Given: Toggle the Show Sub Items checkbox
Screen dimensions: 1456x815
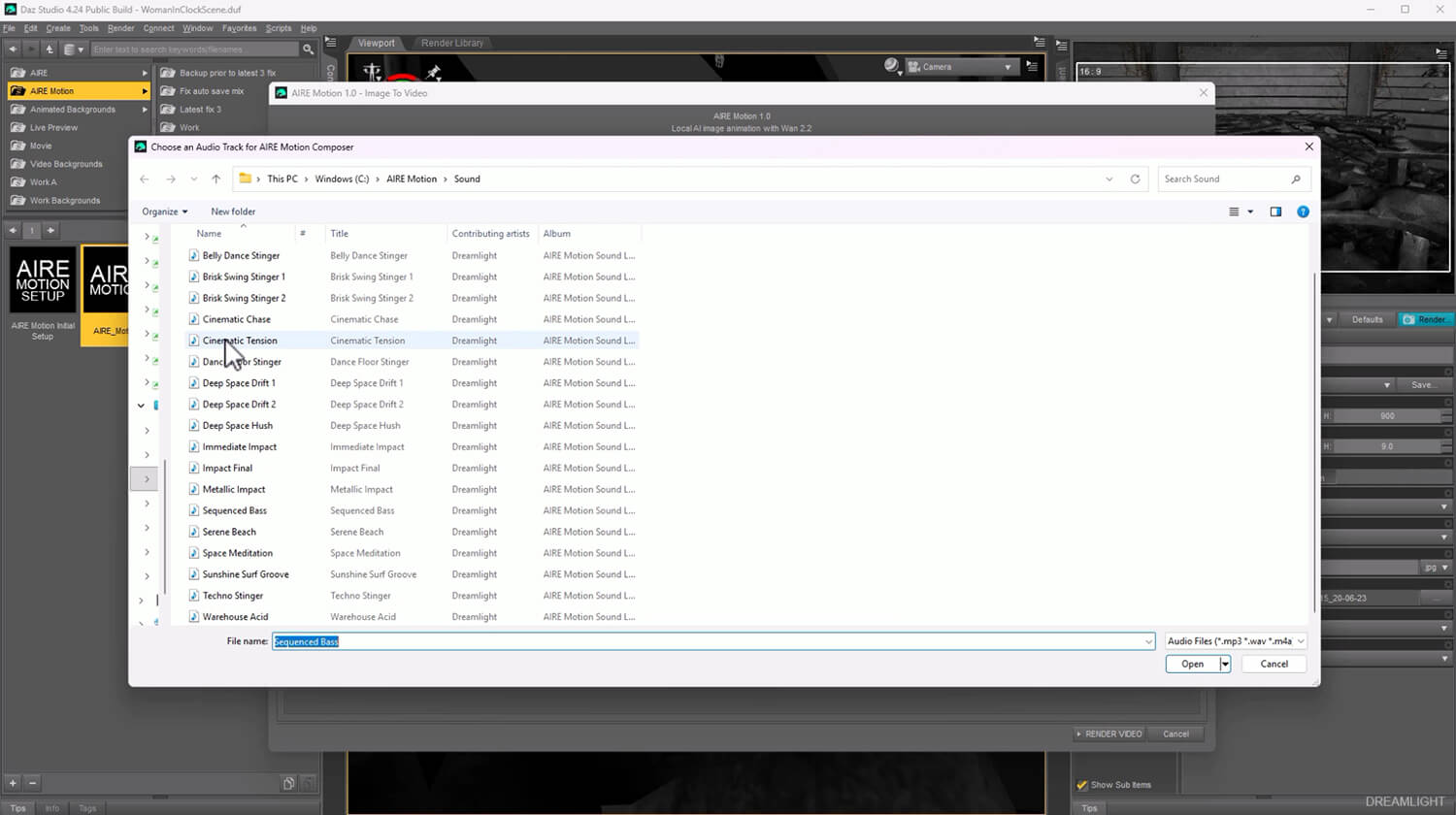Looking at the screenshot, I should tap(1082, 785).
